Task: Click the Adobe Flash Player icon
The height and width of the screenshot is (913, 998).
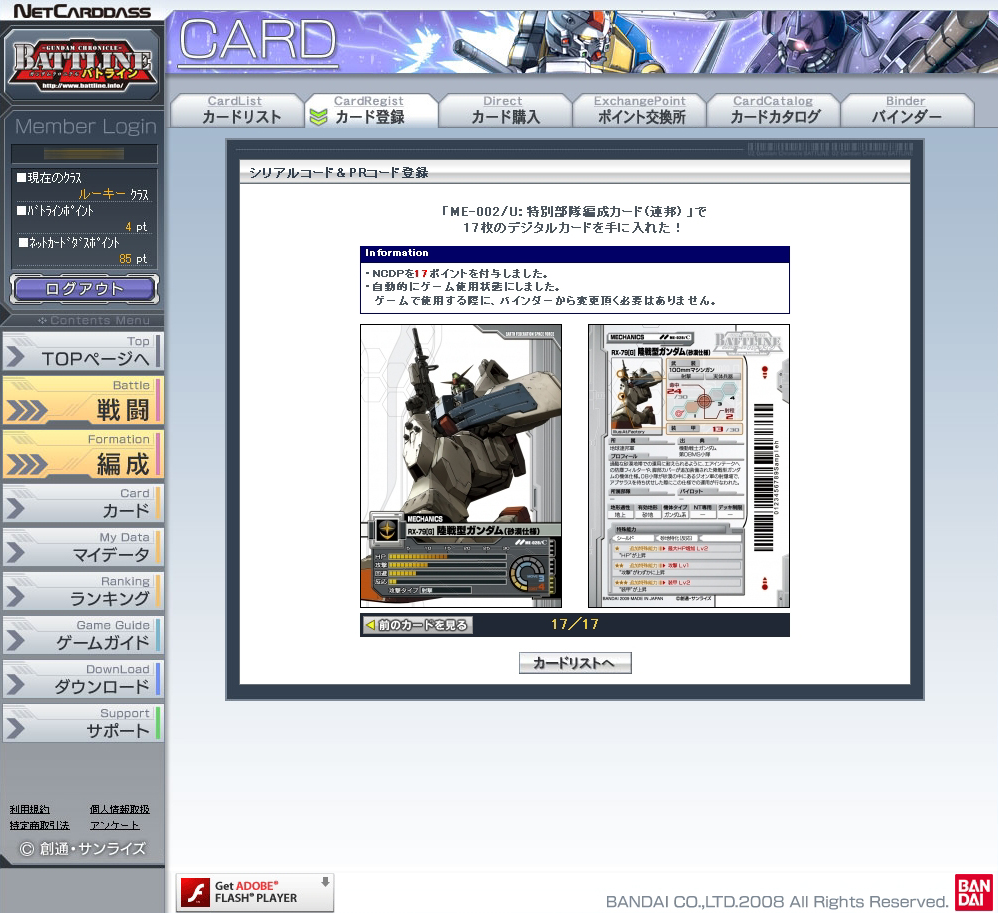Action: click(195, 891)
